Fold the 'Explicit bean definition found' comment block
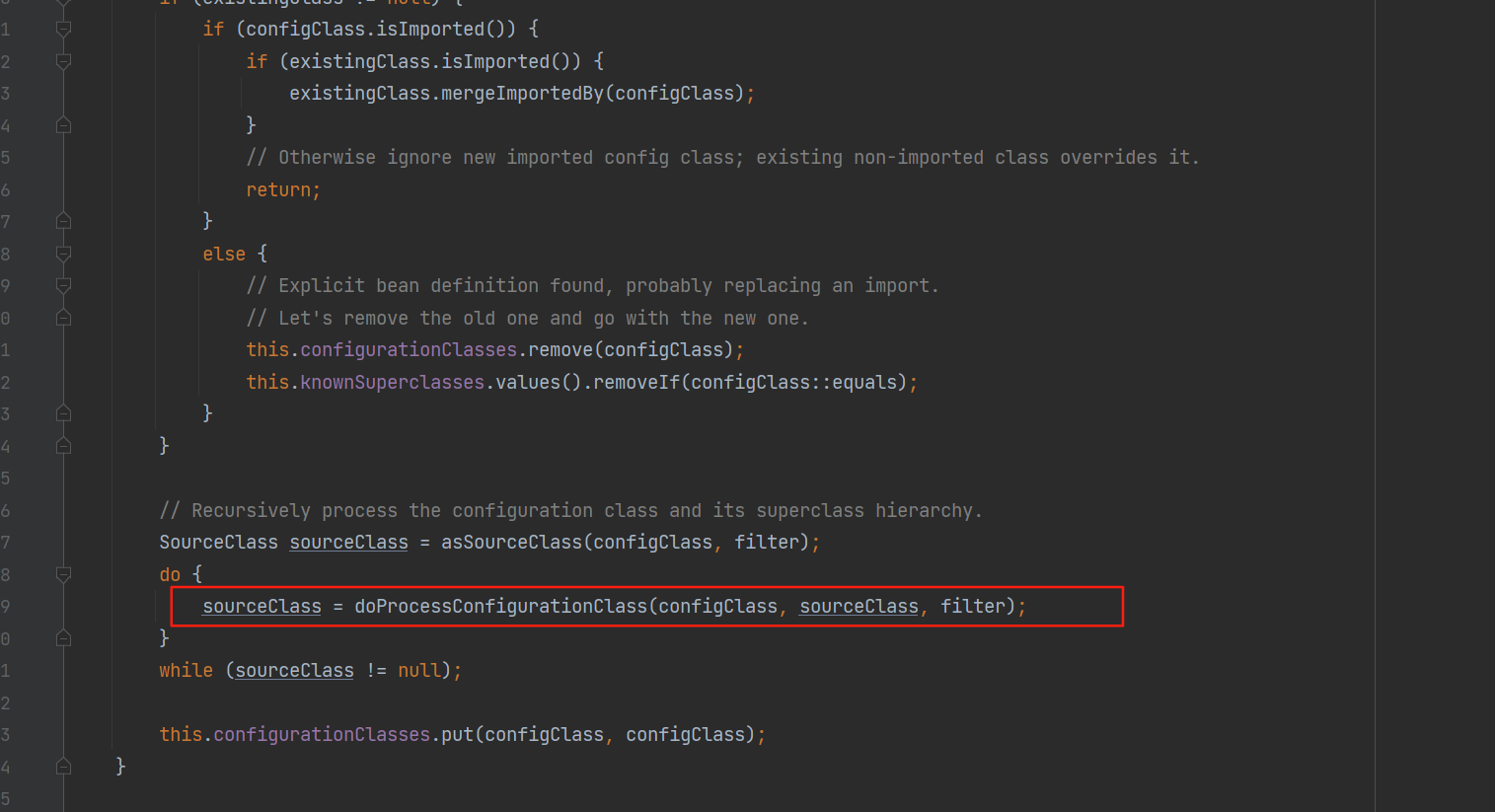 tap(63, 285)
